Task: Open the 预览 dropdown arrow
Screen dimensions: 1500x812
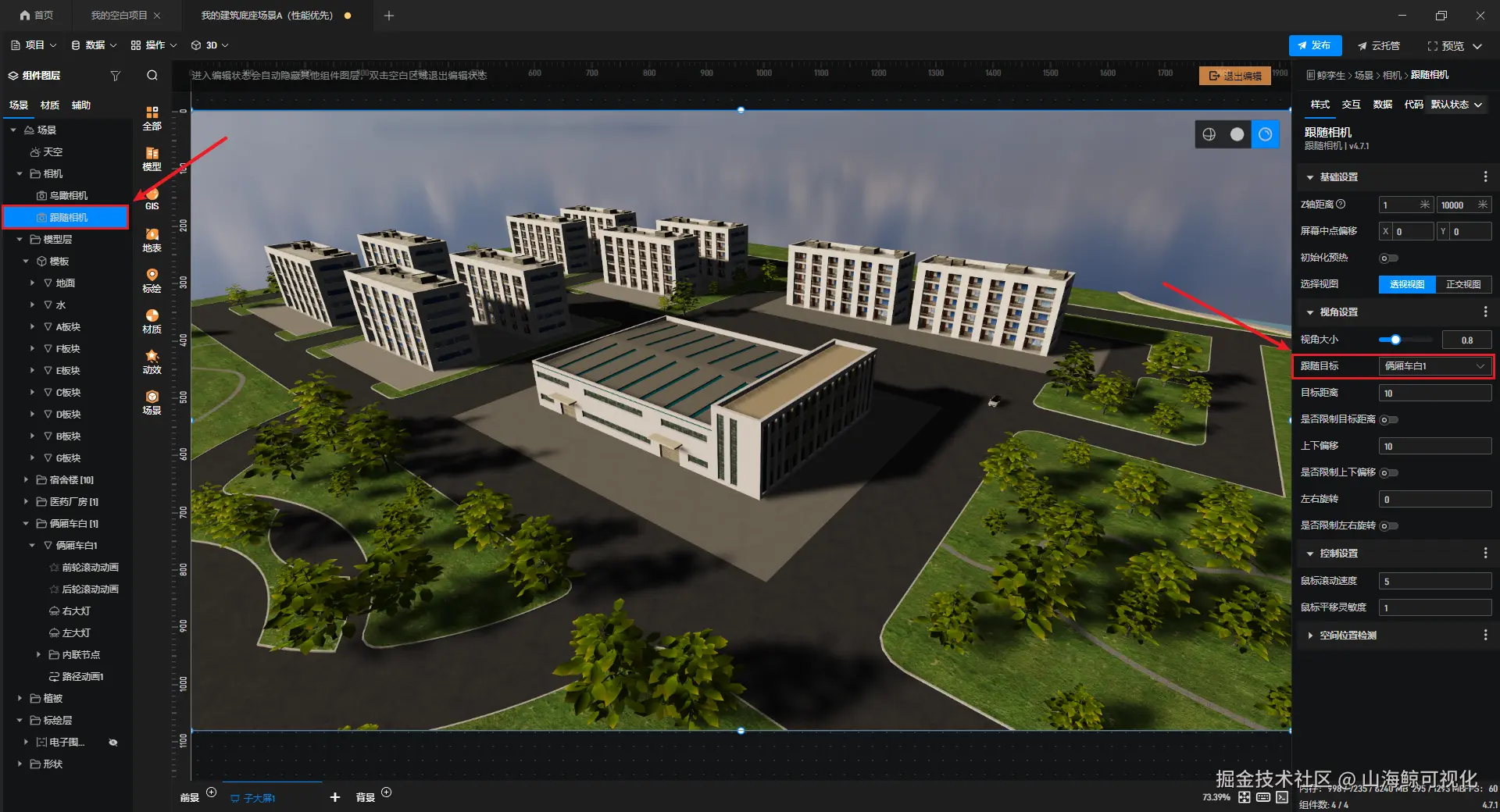Action: point(1477,46)
